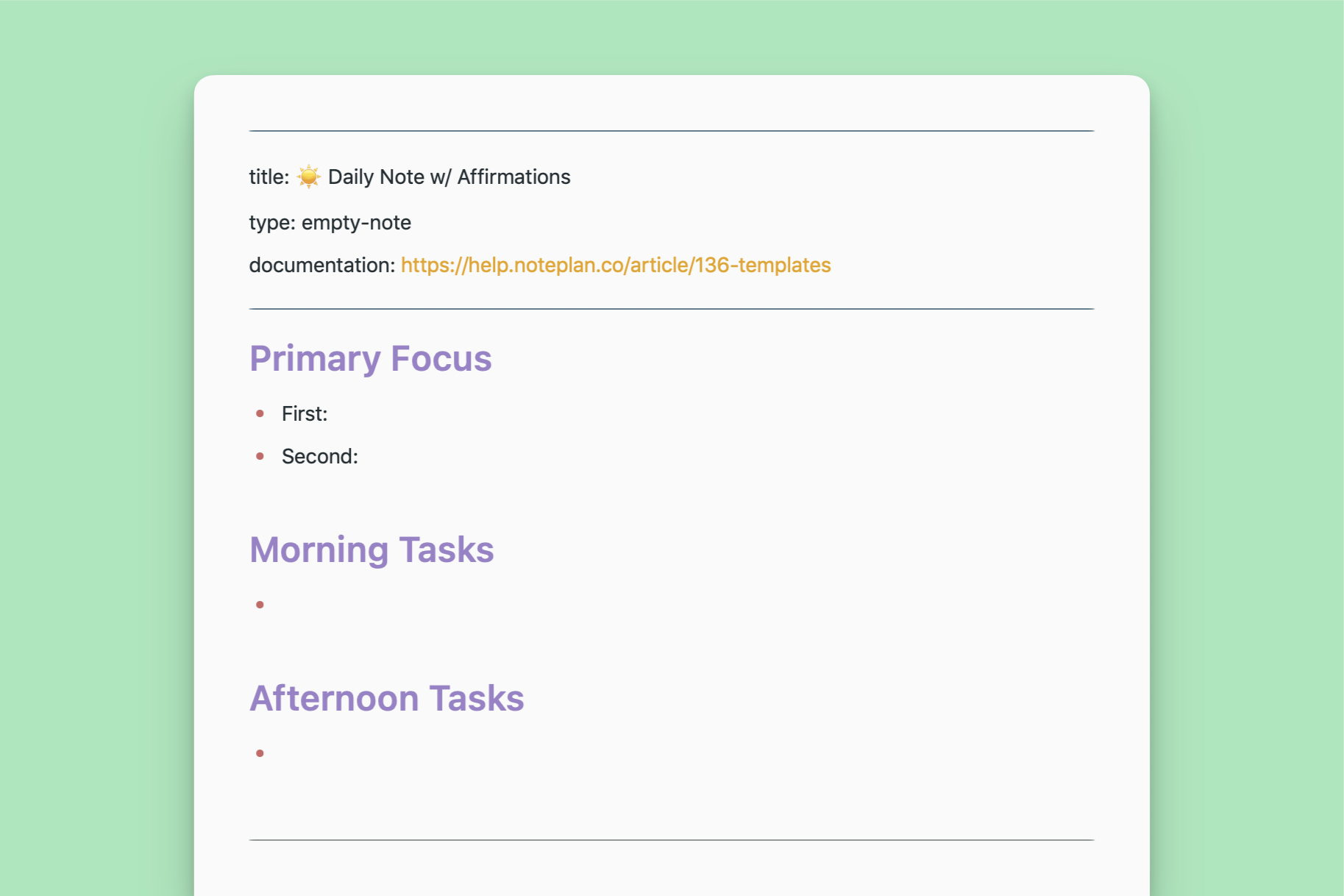Click the "Second:" bullet text
The width and height of the screenshot is (1344, 896).
coord(320,457)
